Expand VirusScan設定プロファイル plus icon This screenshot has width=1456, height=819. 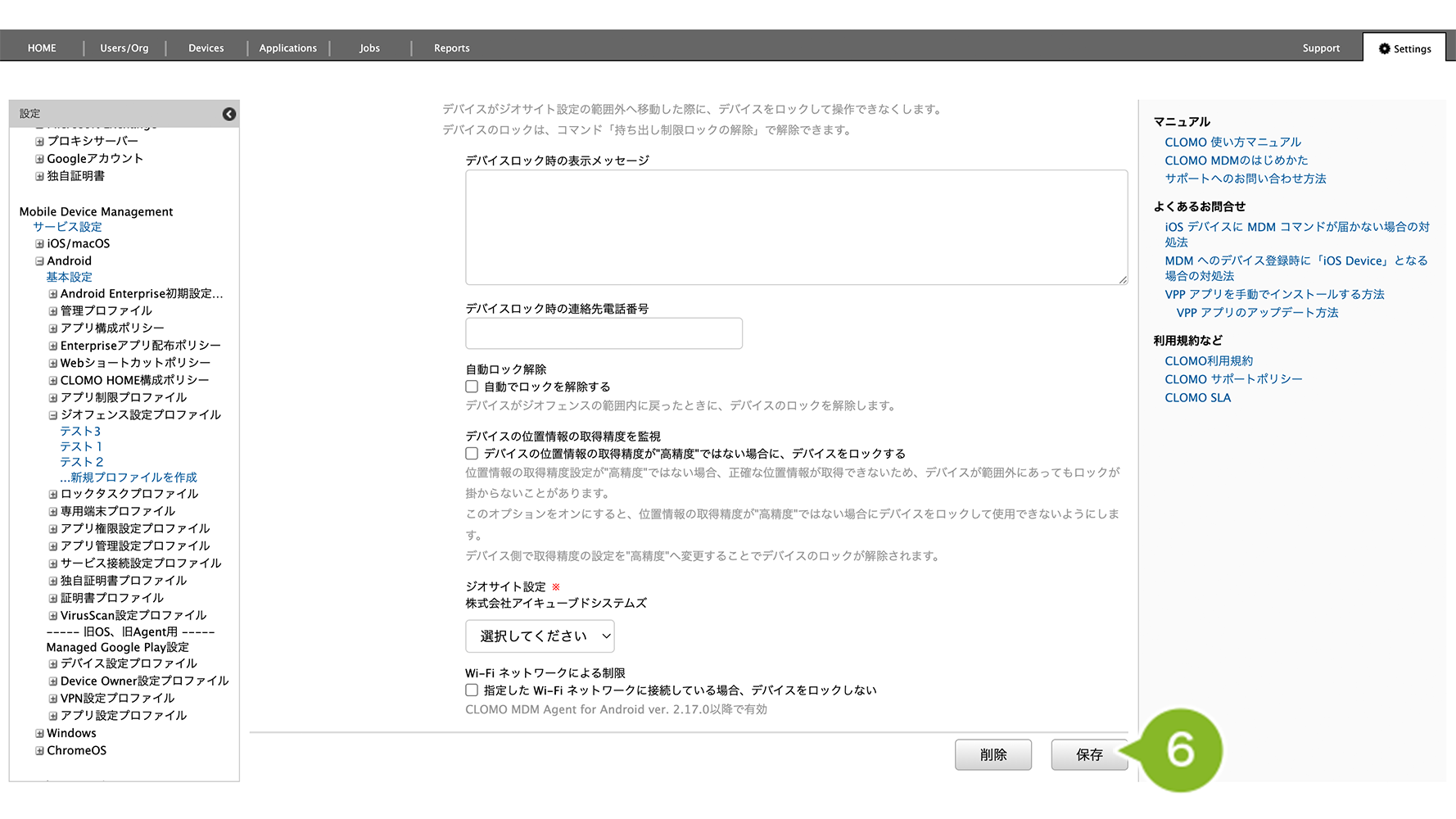click(x=52, y=616)
